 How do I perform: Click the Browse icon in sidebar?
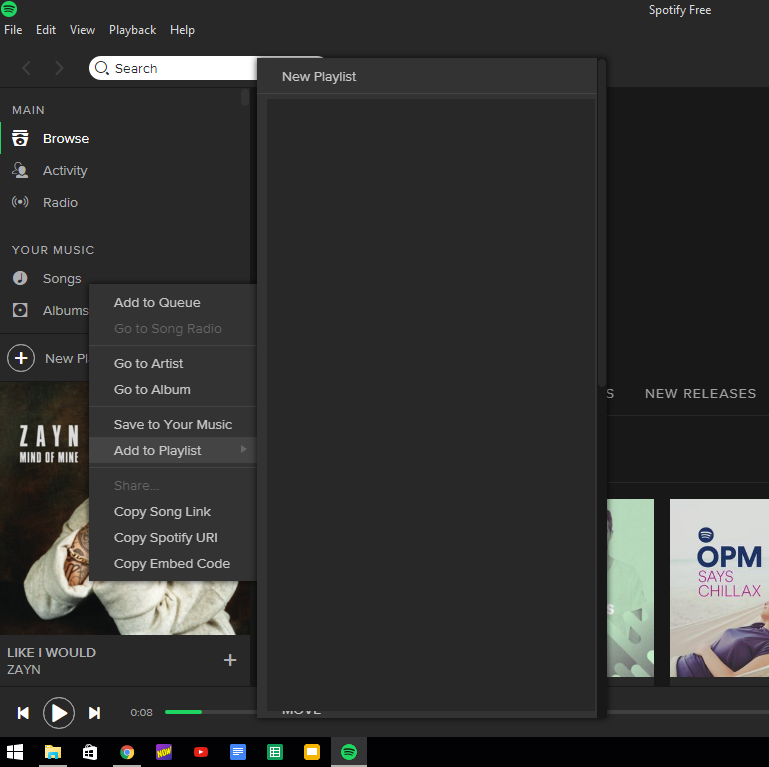click(20, 139)
